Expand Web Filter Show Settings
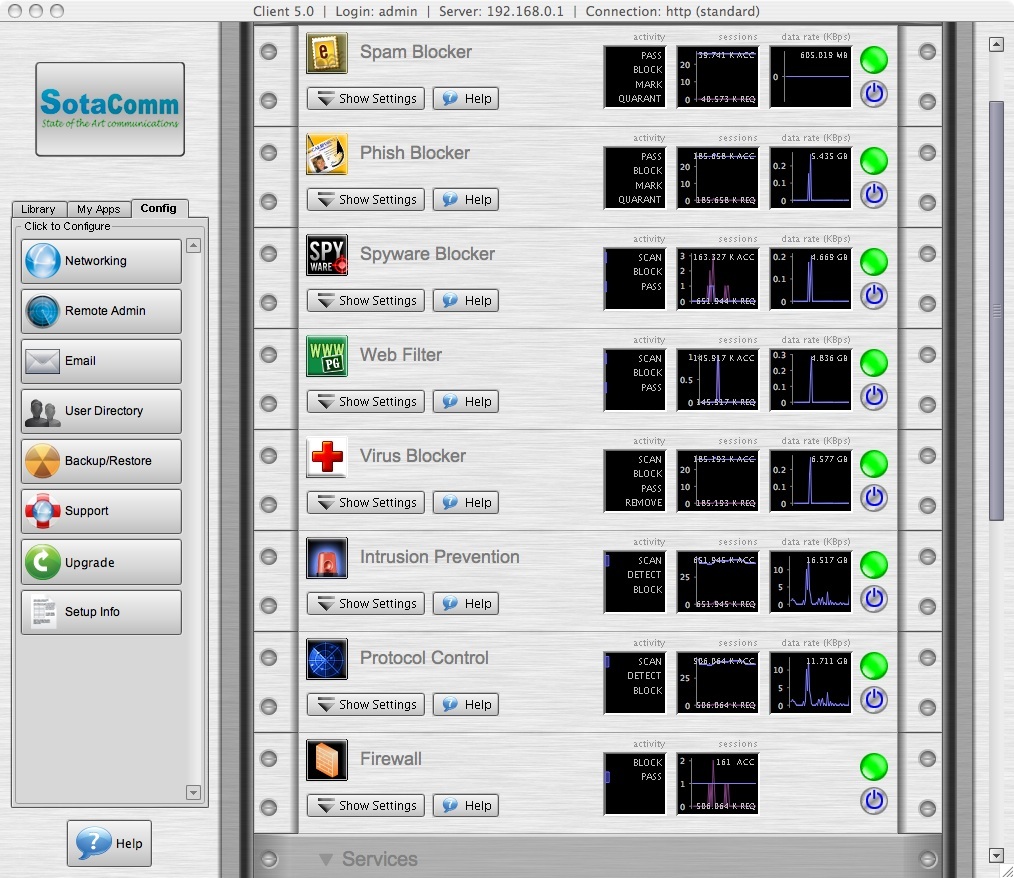This screenshot has width=1014, height=878. pos(365,402)
